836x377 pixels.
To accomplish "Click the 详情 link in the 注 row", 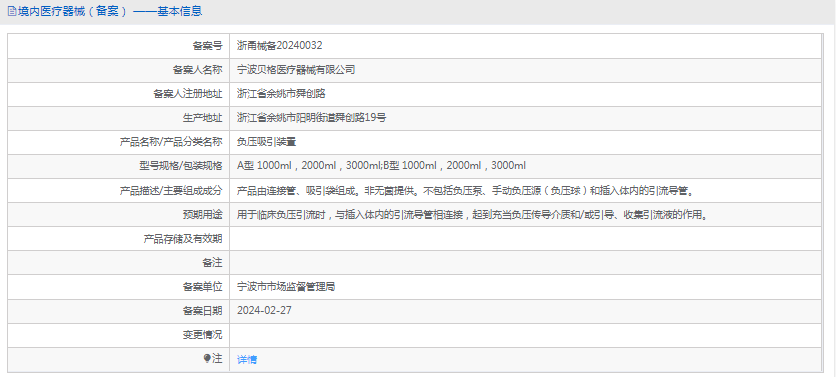I will pyautogui.click(x=247, y=360).
